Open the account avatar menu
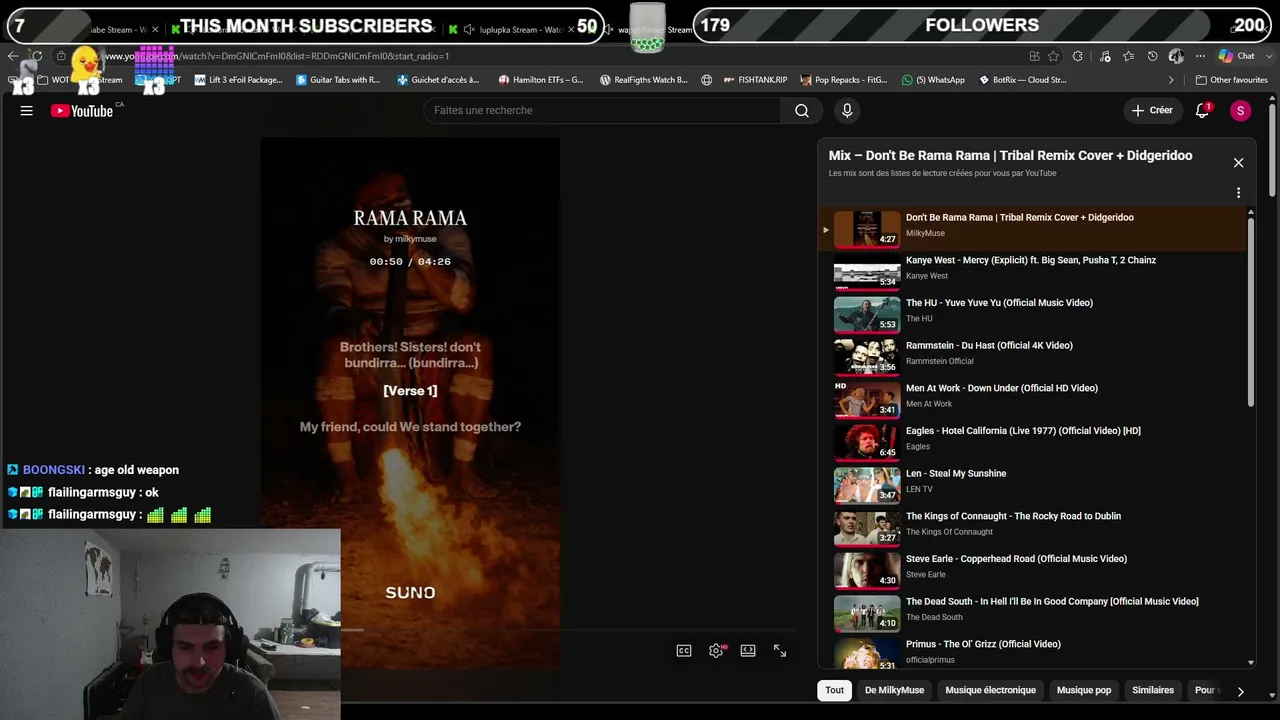Viewport: 1280px width, 720px height. 1240,111
